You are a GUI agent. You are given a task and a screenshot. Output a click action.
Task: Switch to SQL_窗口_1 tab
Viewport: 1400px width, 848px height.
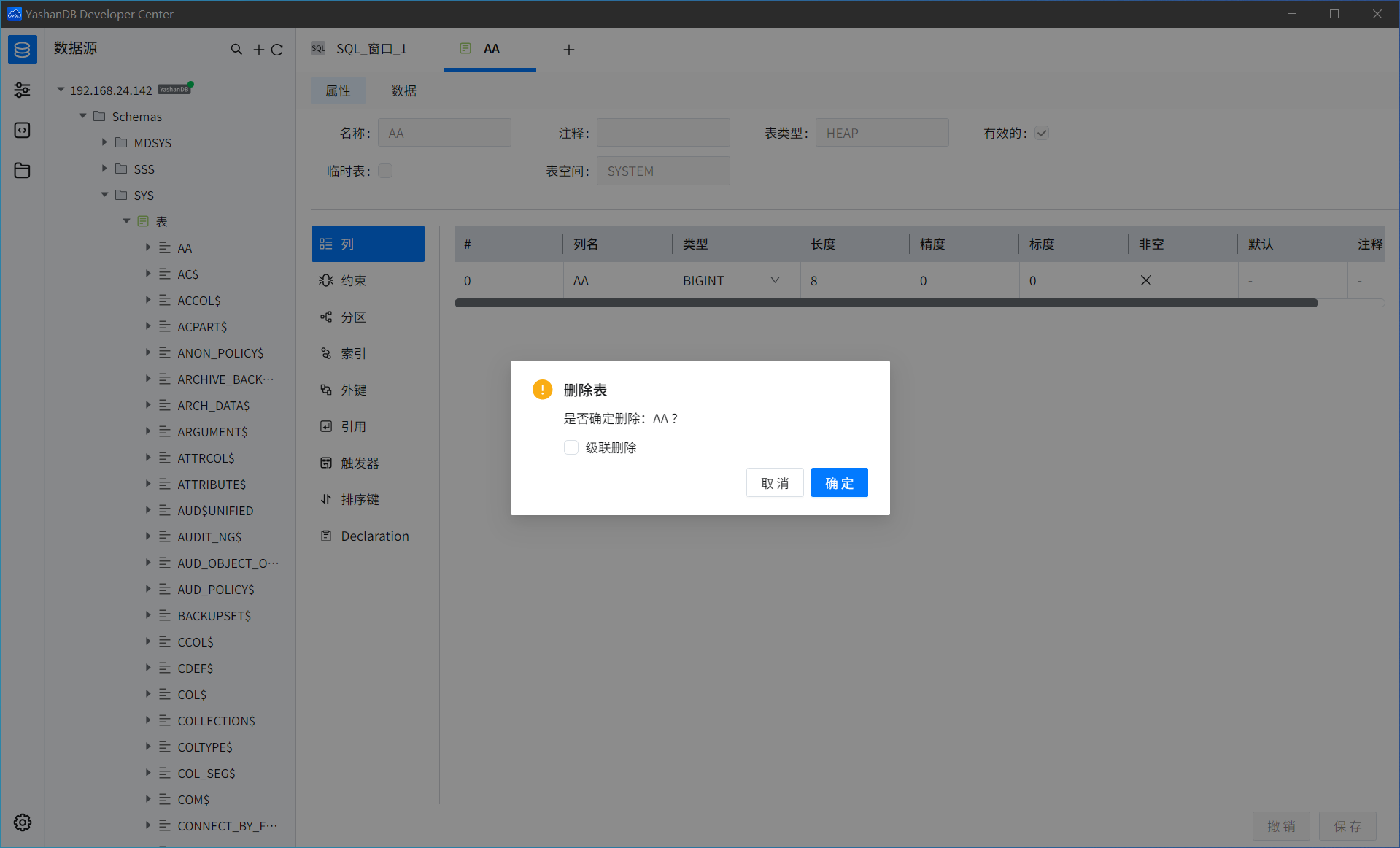click(x=371, y=49)
